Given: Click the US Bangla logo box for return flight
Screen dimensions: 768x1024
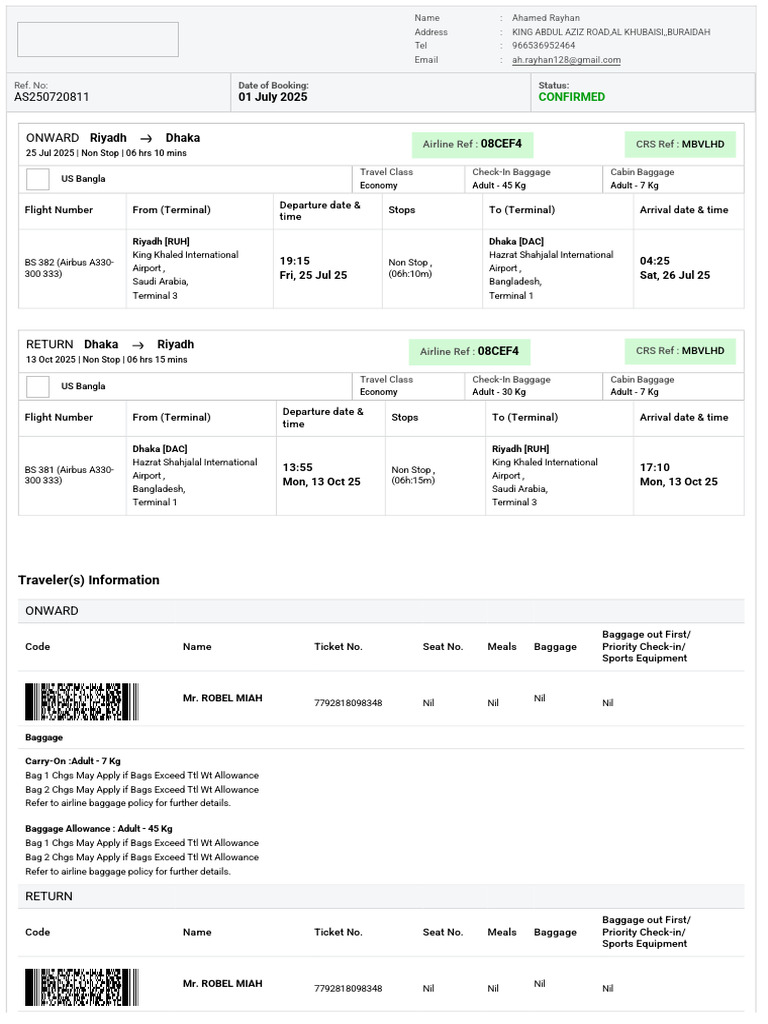Looking at the screenshot, I should coord(38,386).
